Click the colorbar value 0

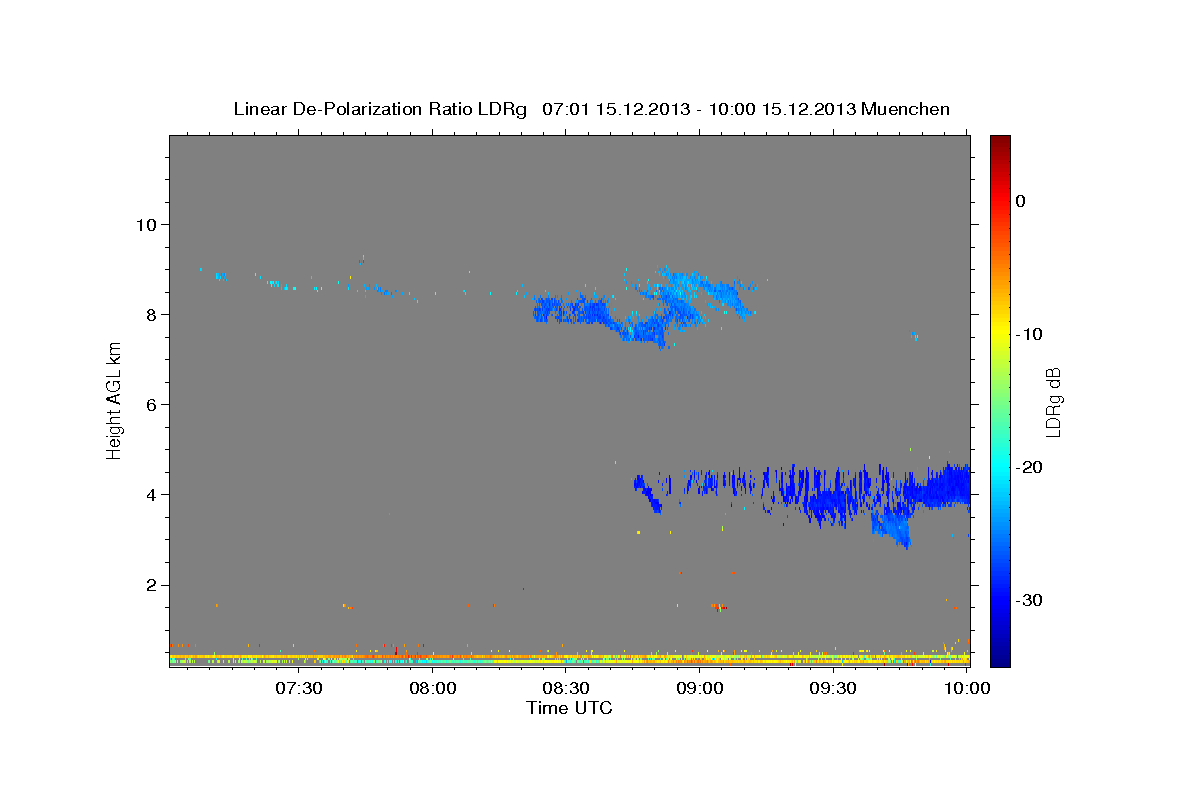[1021, 201]
